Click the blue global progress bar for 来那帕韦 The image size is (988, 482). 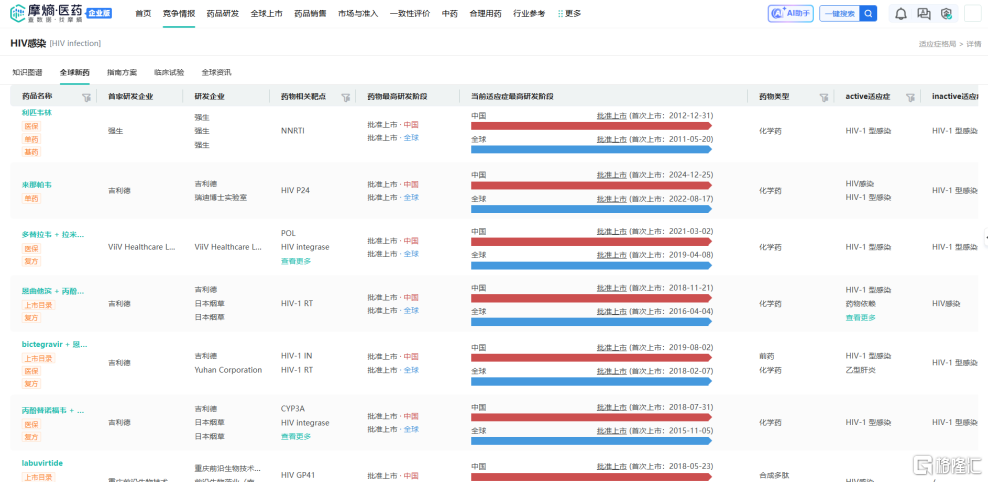[591, 209]
